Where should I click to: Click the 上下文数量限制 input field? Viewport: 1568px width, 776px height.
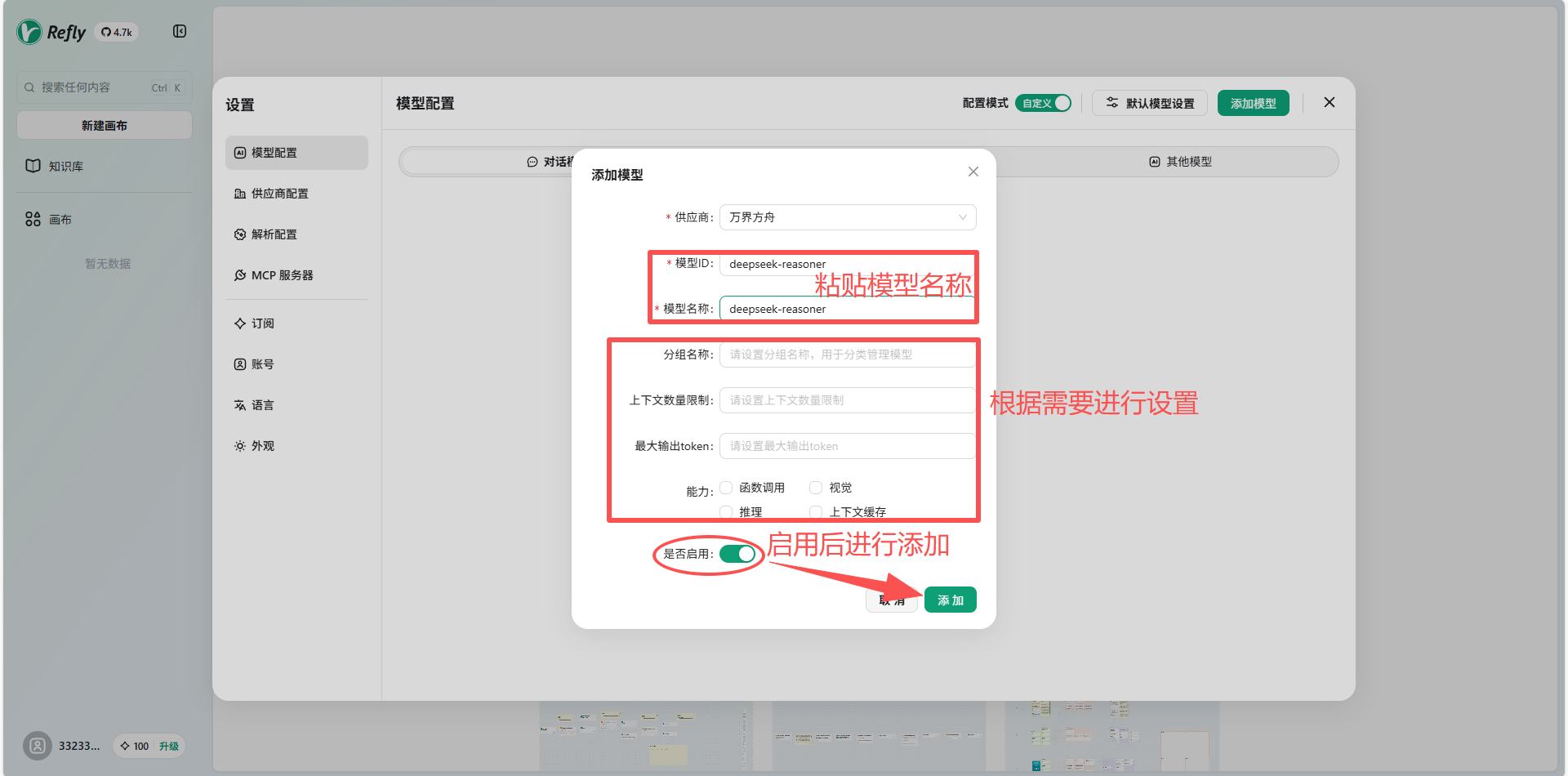pyautogui.click(x=847, y=400)
